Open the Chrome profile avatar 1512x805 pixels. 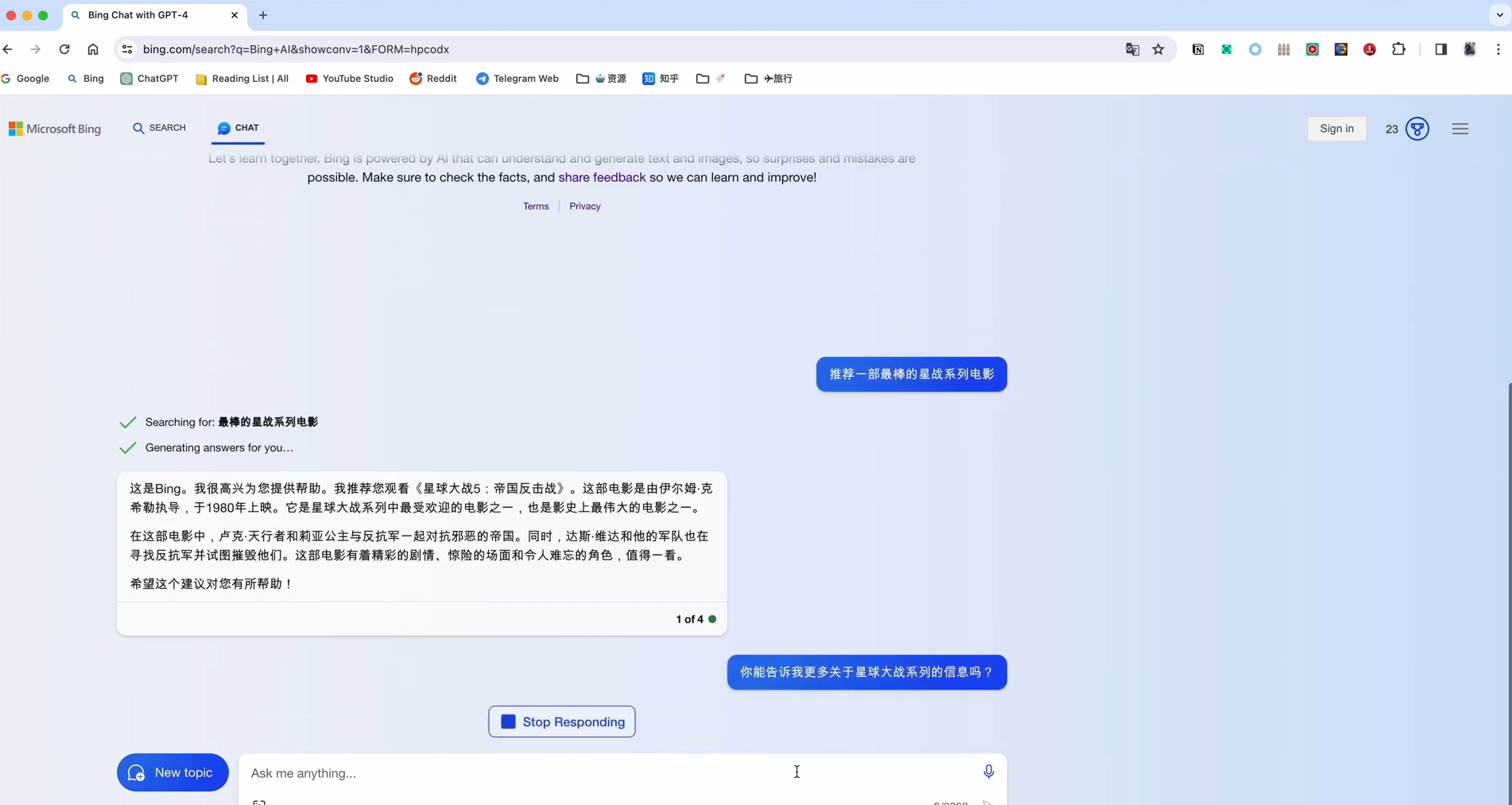(x=1470, y=49)
